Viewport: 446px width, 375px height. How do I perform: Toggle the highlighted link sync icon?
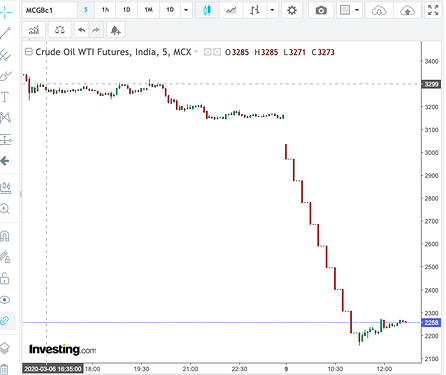coord(5,321)
